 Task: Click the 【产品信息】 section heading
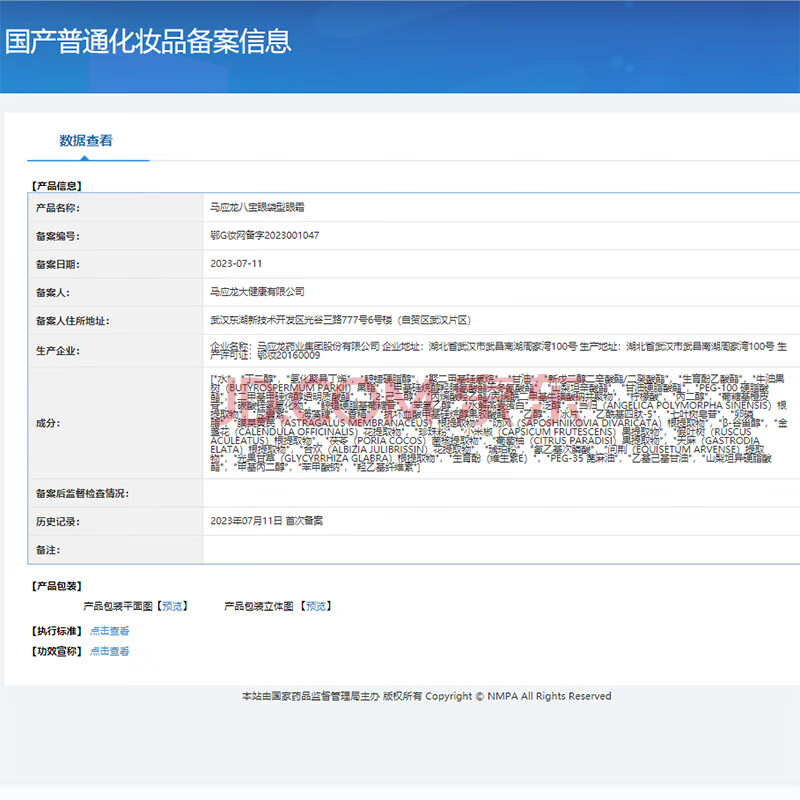click(x=57, y=186)
